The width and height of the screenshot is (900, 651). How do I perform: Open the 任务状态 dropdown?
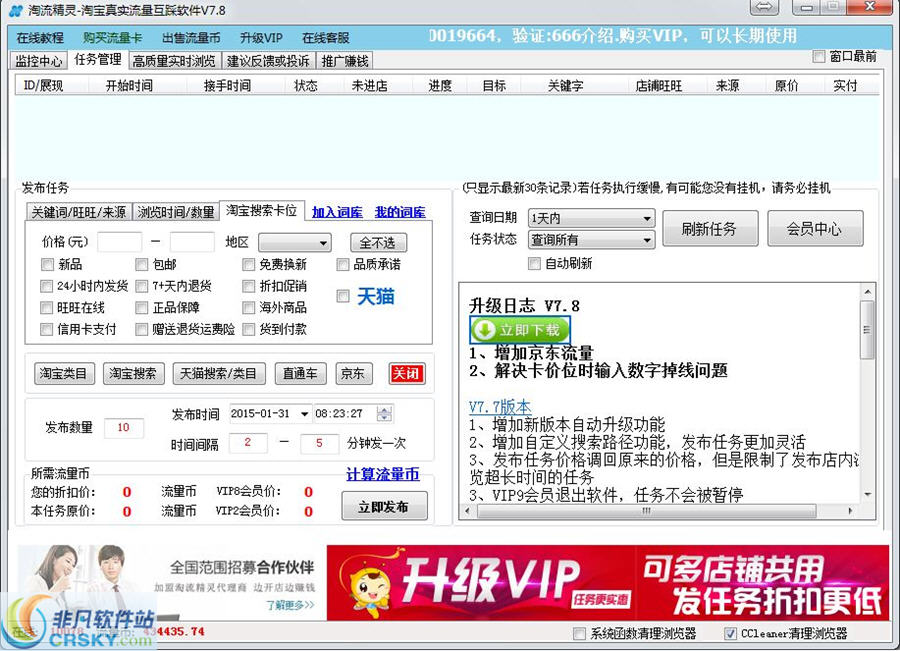[x=591, y=239]
